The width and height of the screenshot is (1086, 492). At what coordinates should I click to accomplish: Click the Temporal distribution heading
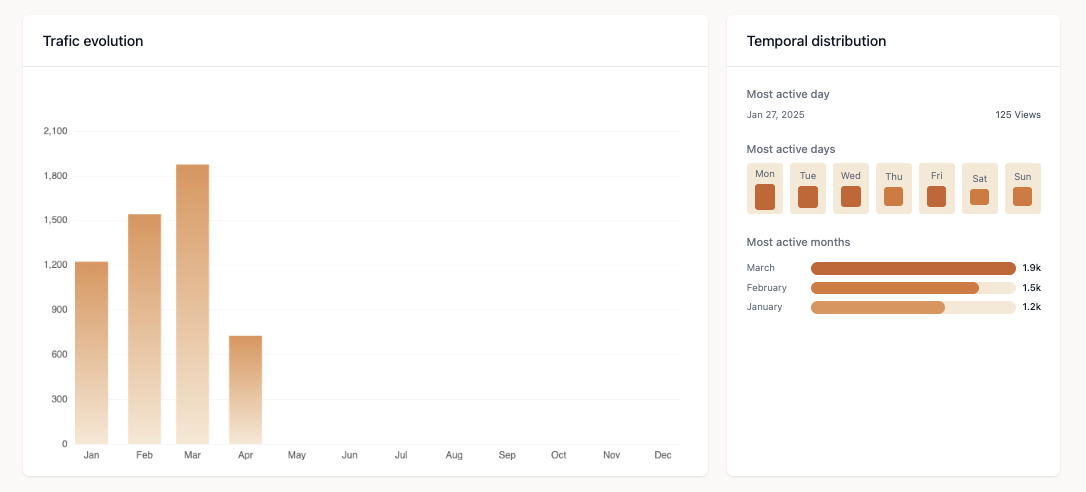(816, 41)
